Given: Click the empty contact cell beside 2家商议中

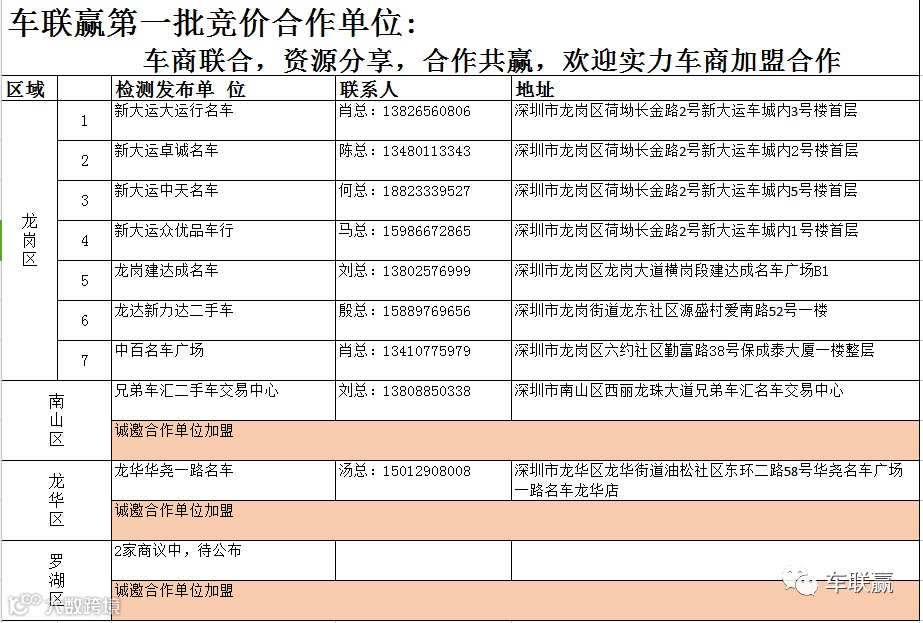Looking at the screenshot, I should pos(423,561).
